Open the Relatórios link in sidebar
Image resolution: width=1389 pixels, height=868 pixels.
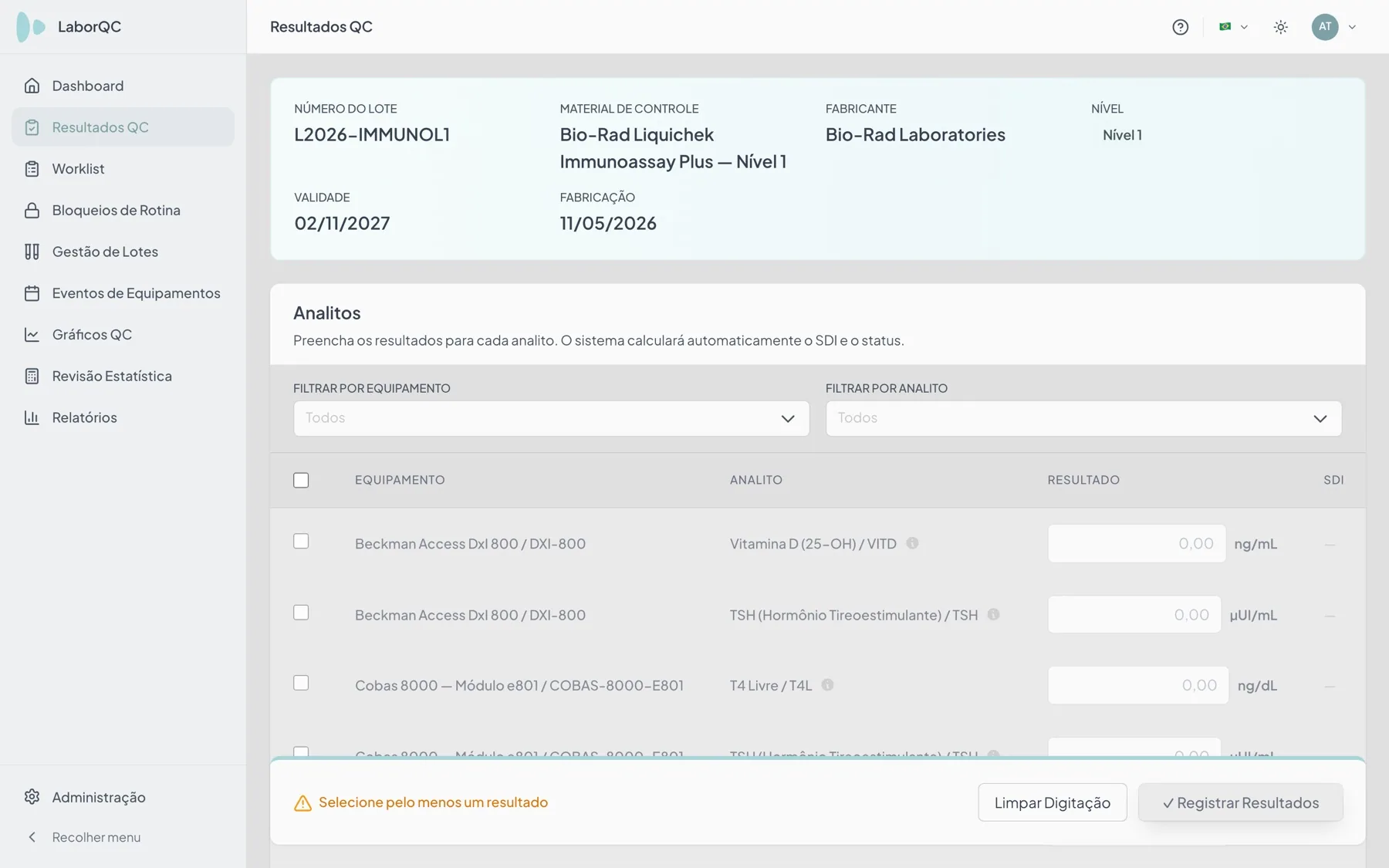click(x=123, y=417)
